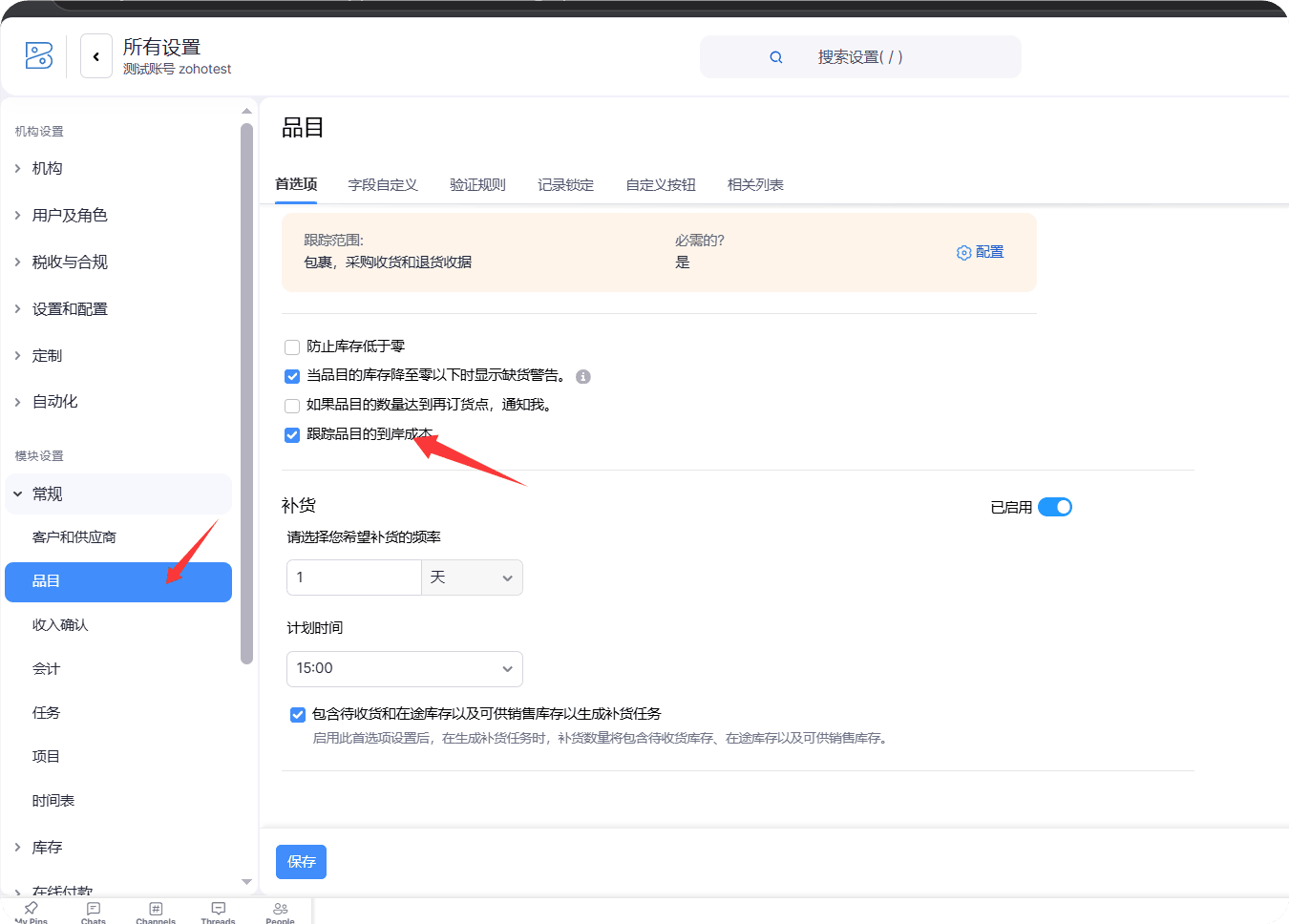Switch to 验证规则 tab
1289x924 pixels.
[477, 185]
